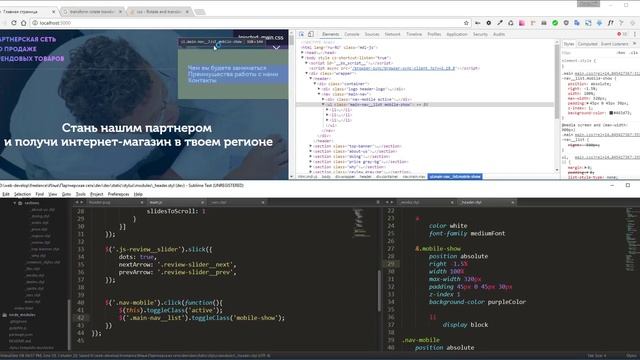Open DevTools three-dot menu

634,34
